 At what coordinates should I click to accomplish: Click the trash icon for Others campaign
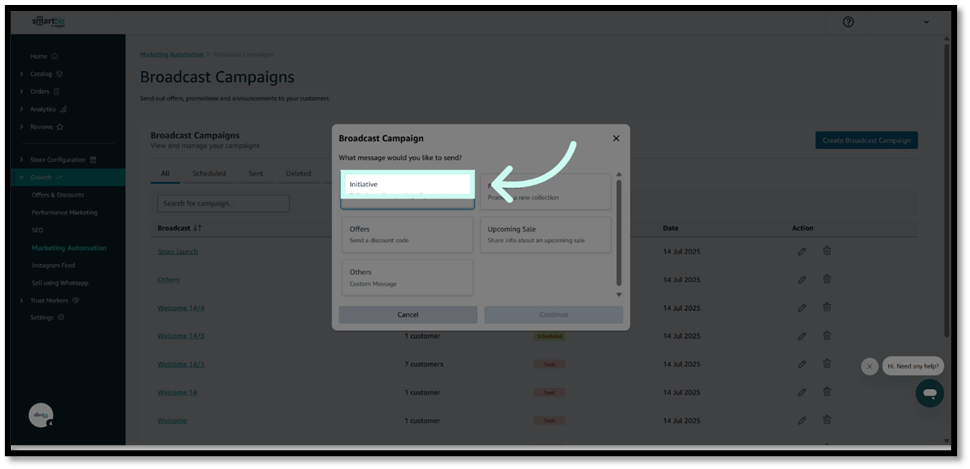(x=827, y=279)
